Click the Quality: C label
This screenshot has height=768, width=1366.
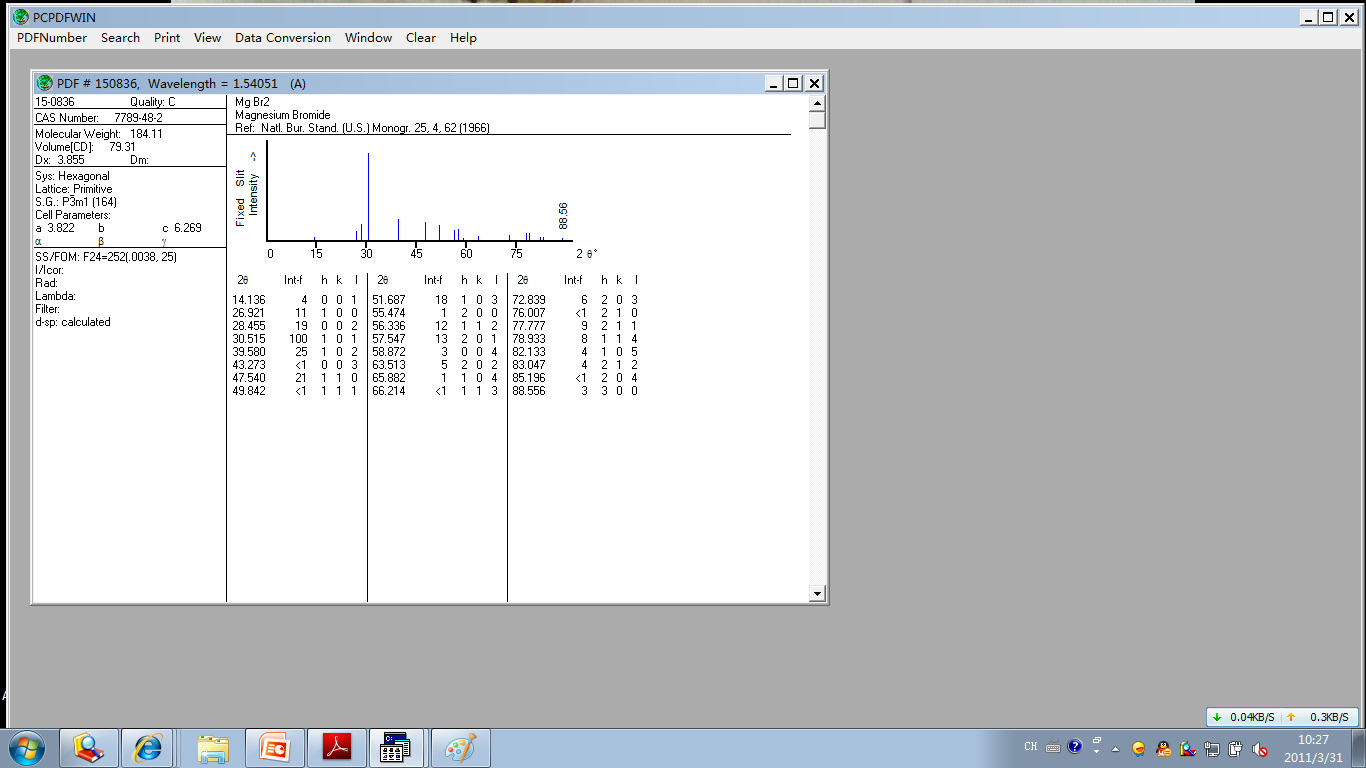coord(153,102)
